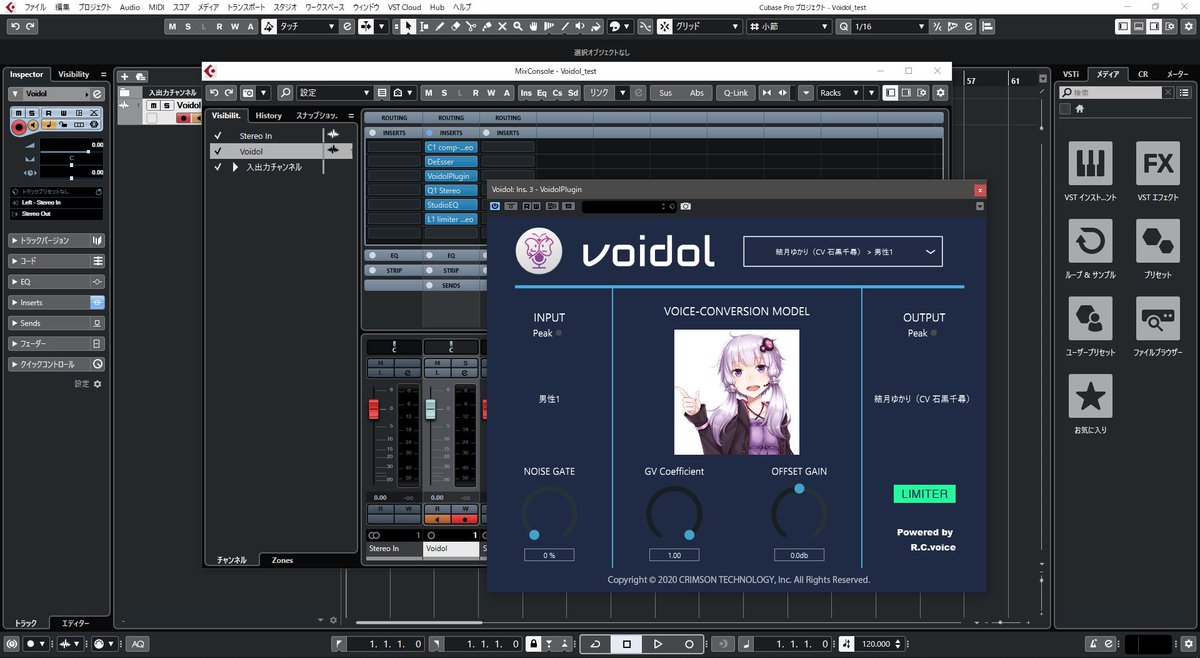Click NOISE GATE knob in Voidol

(549, 515)
